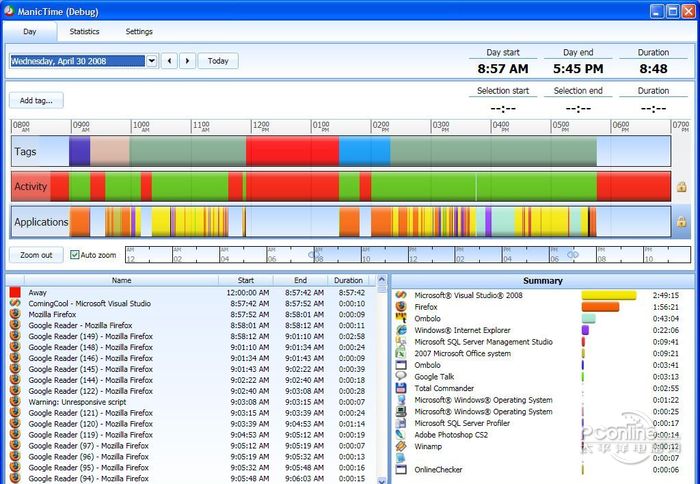Click the activity list scrollbar up arrow
The image size is (700, 484).
click(382, 280)
